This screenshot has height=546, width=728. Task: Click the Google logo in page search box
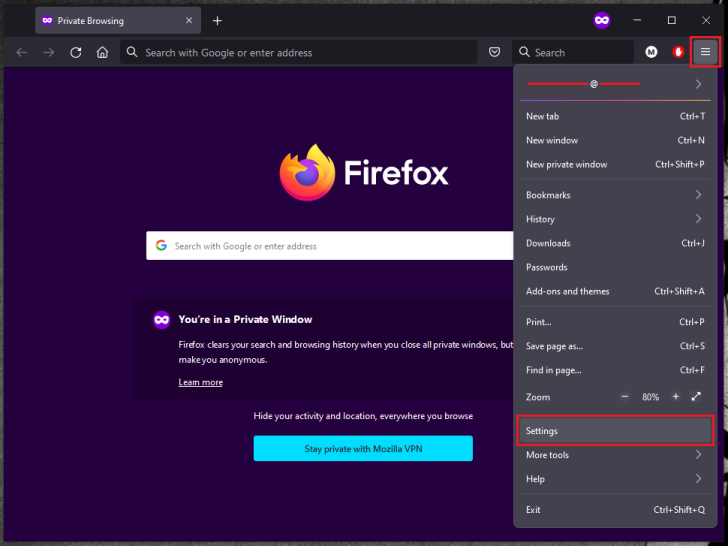coord(161,245)
